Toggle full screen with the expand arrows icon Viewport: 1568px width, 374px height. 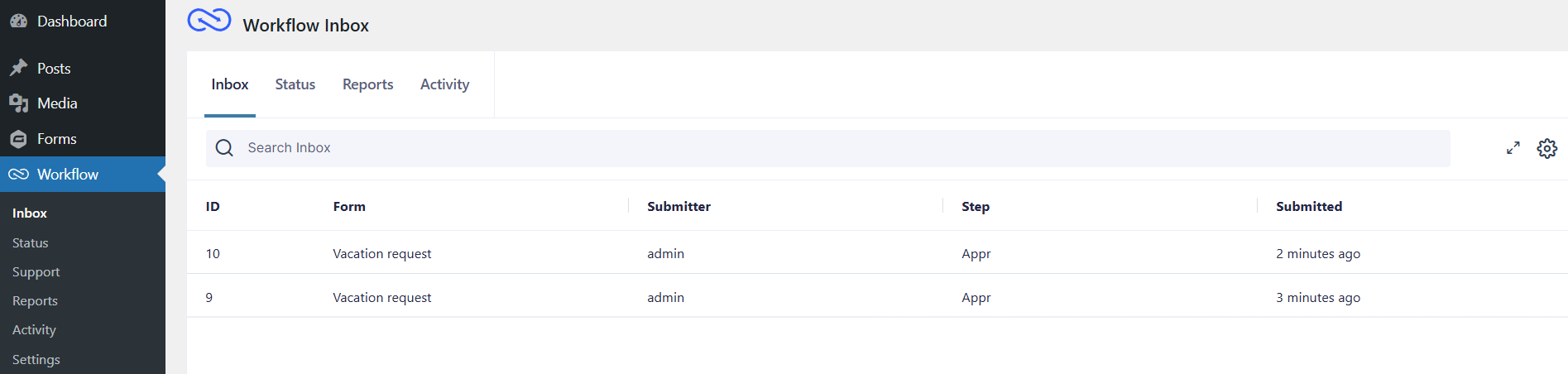tap(1513, 148)
